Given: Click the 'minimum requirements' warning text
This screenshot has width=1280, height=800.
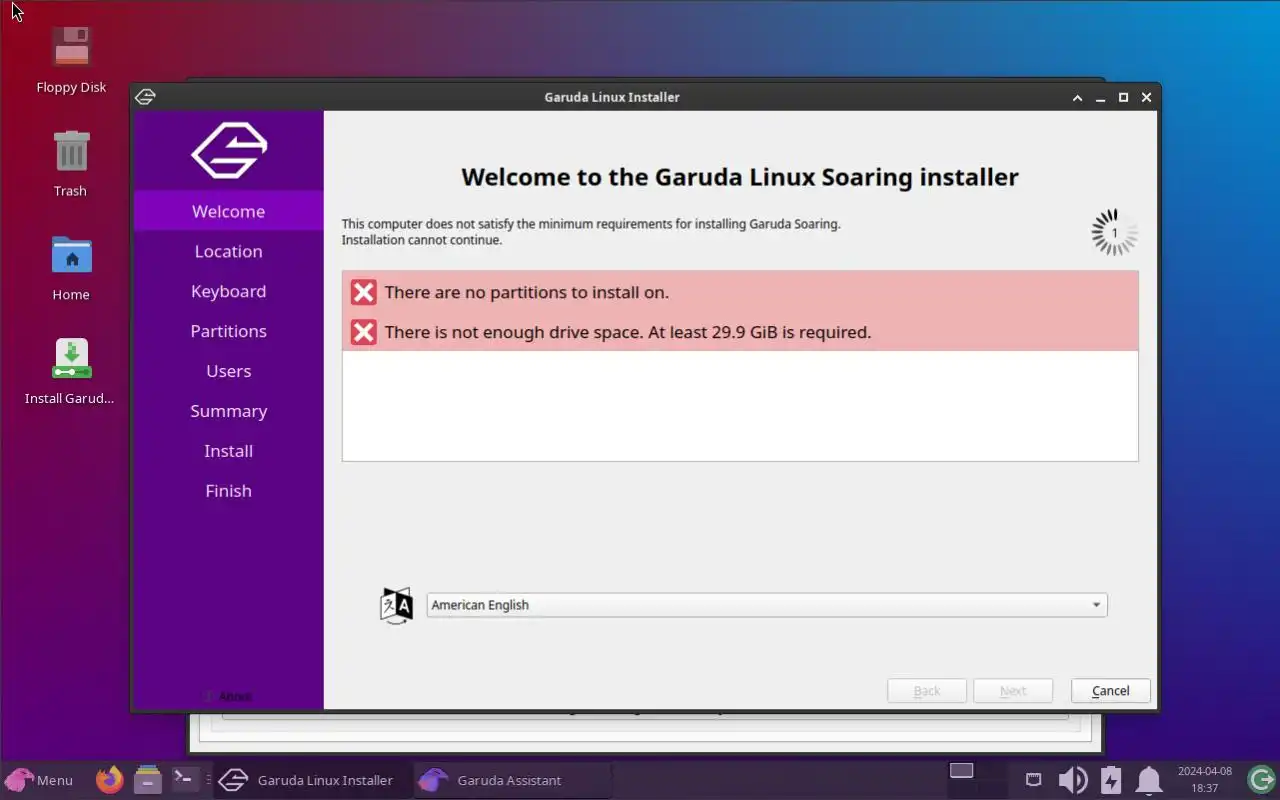Looking at the screenshot, I should point(591,232).
